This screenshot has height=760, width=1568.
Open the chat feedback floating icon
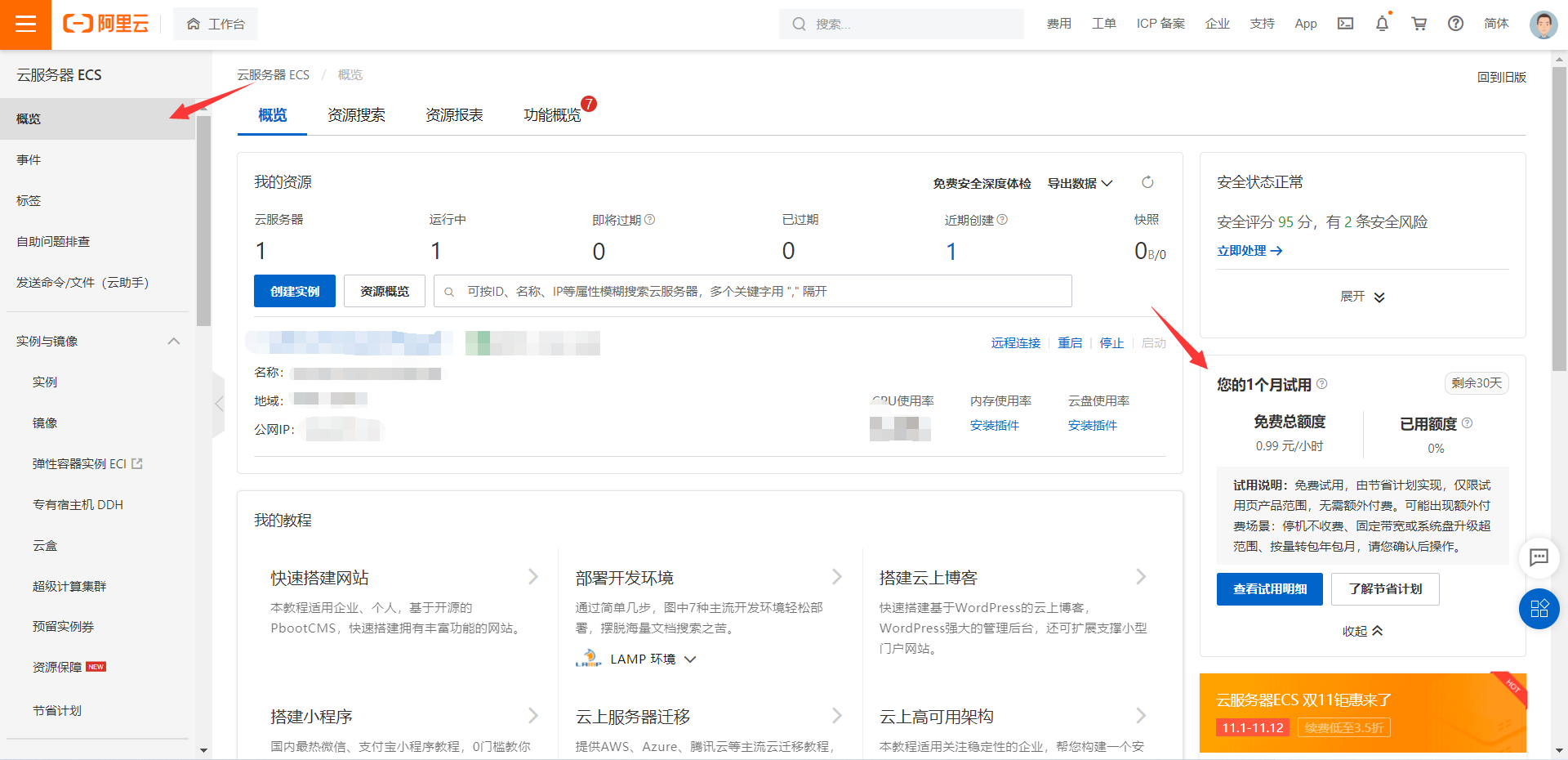(x=1539, y=557)
